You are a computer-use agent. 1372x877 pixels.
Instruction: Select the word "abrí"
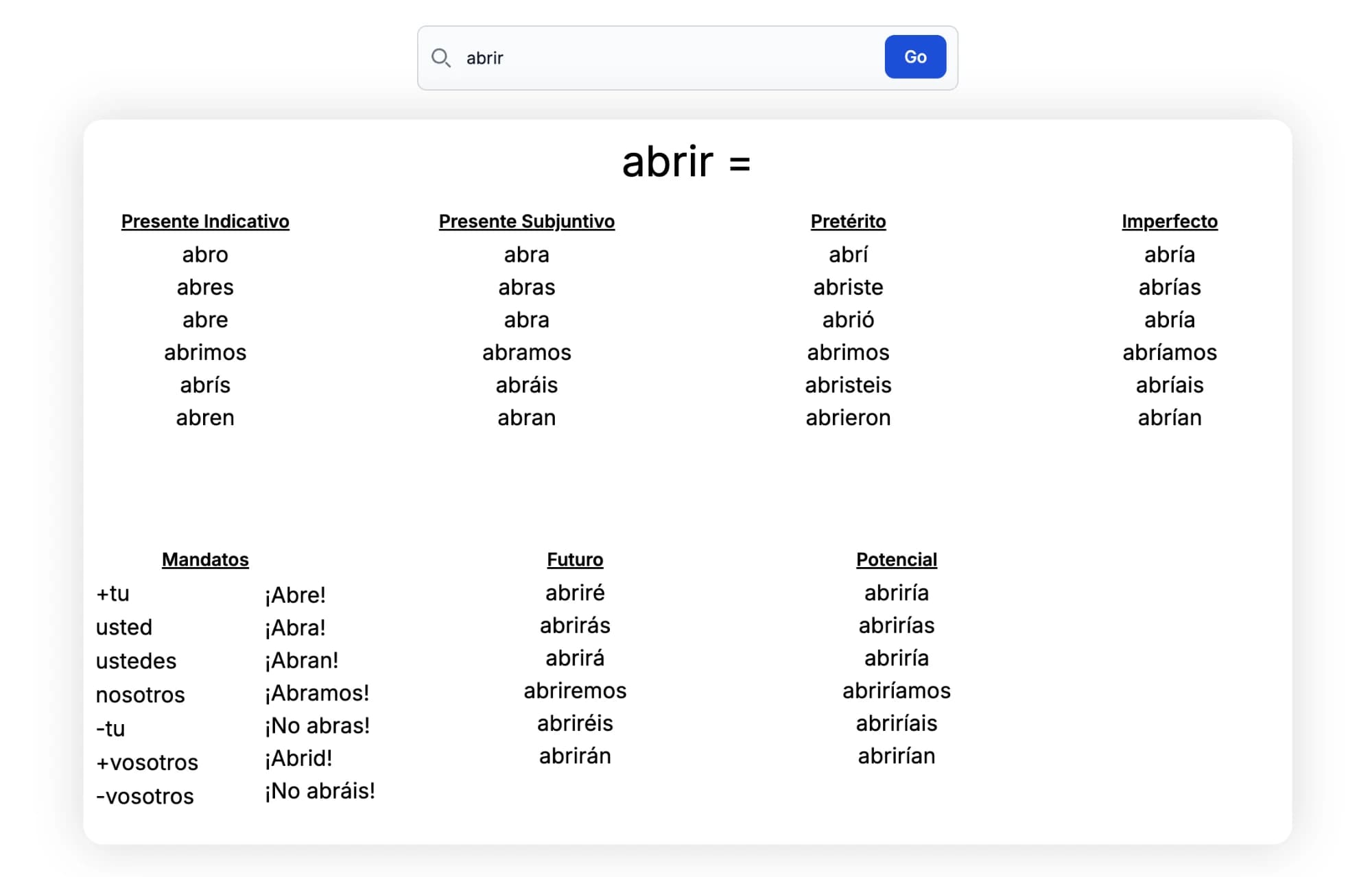click(x=849, y=254)
